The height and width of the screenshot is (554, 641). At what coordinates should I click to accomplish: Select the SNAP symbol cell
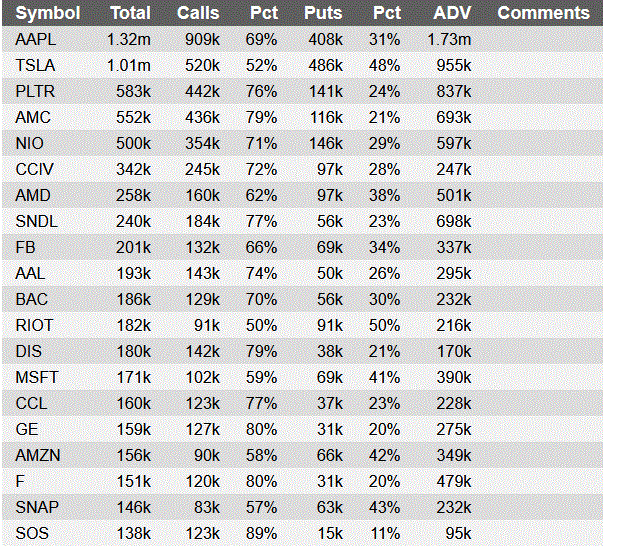click(37, 508)
